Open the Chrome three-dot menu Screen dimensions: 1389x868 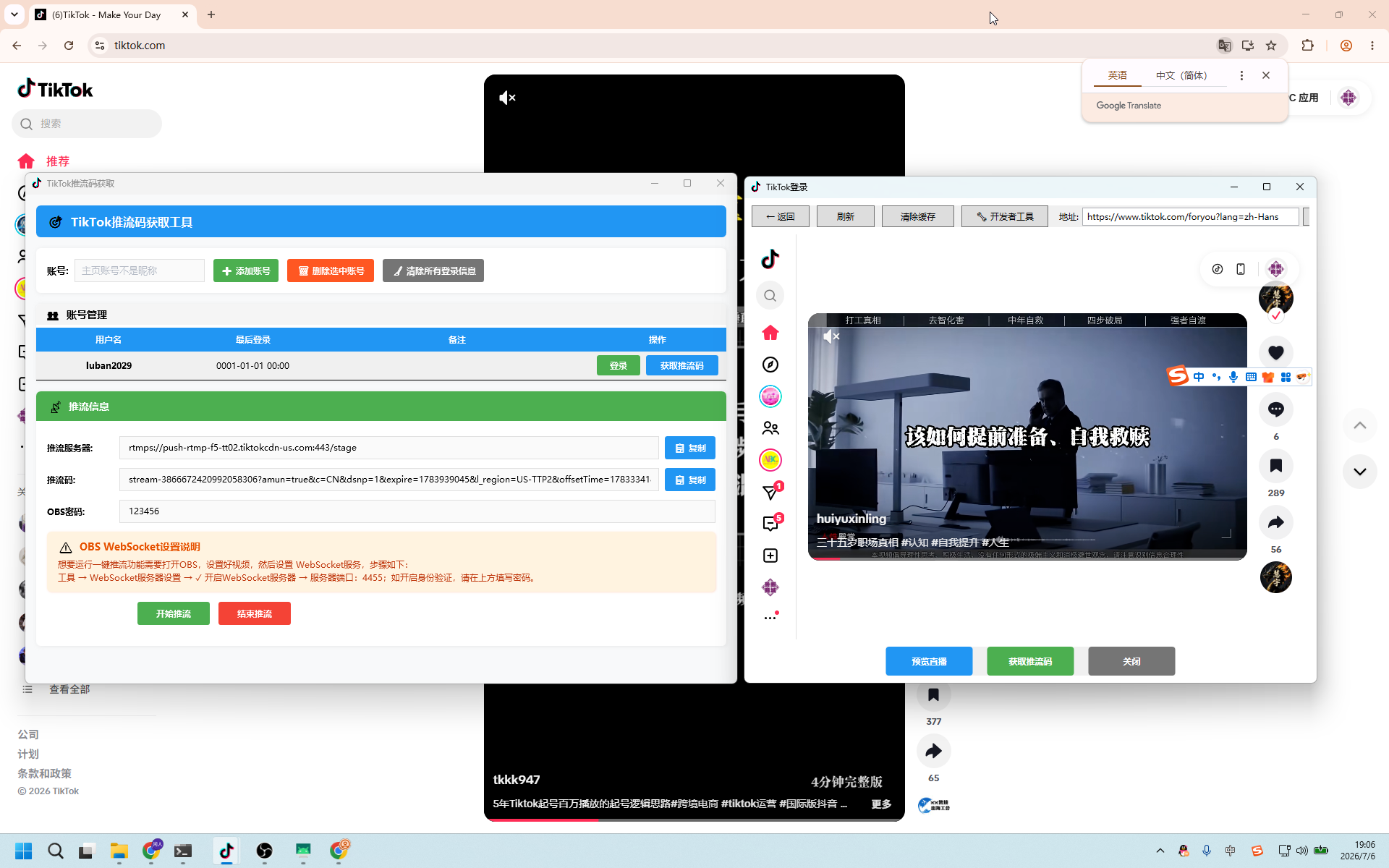[x=1372, y=46]
